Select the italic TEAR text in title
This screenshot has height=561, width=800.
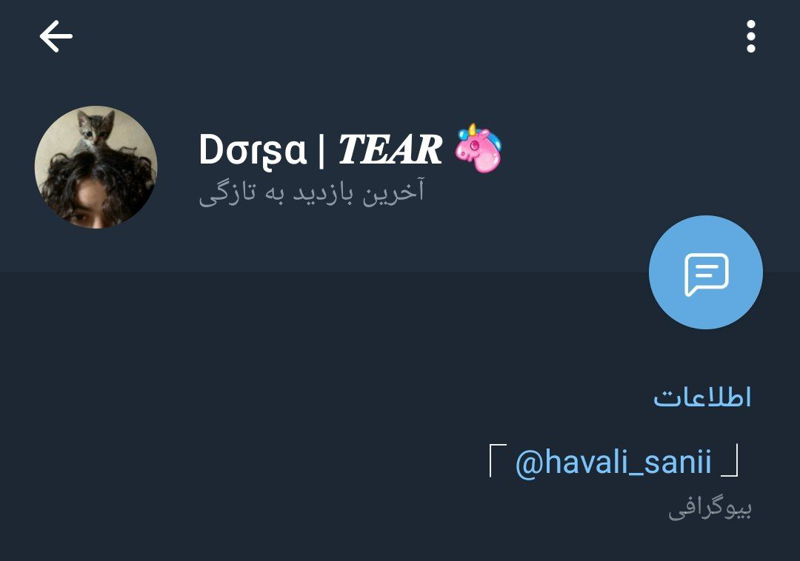pos(390,149)
